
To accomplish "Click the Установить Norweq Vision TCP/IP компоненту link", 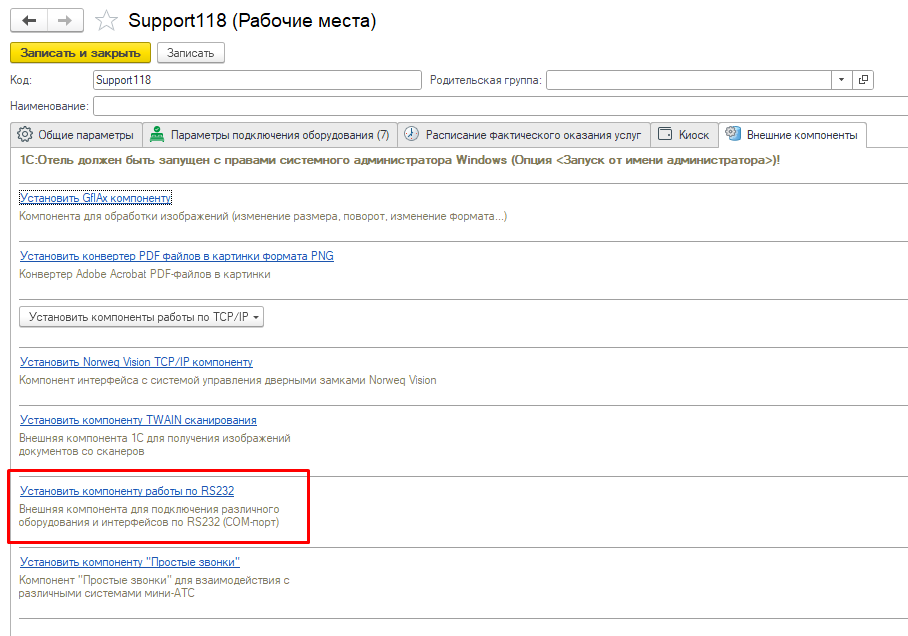I will coord(136,362).
